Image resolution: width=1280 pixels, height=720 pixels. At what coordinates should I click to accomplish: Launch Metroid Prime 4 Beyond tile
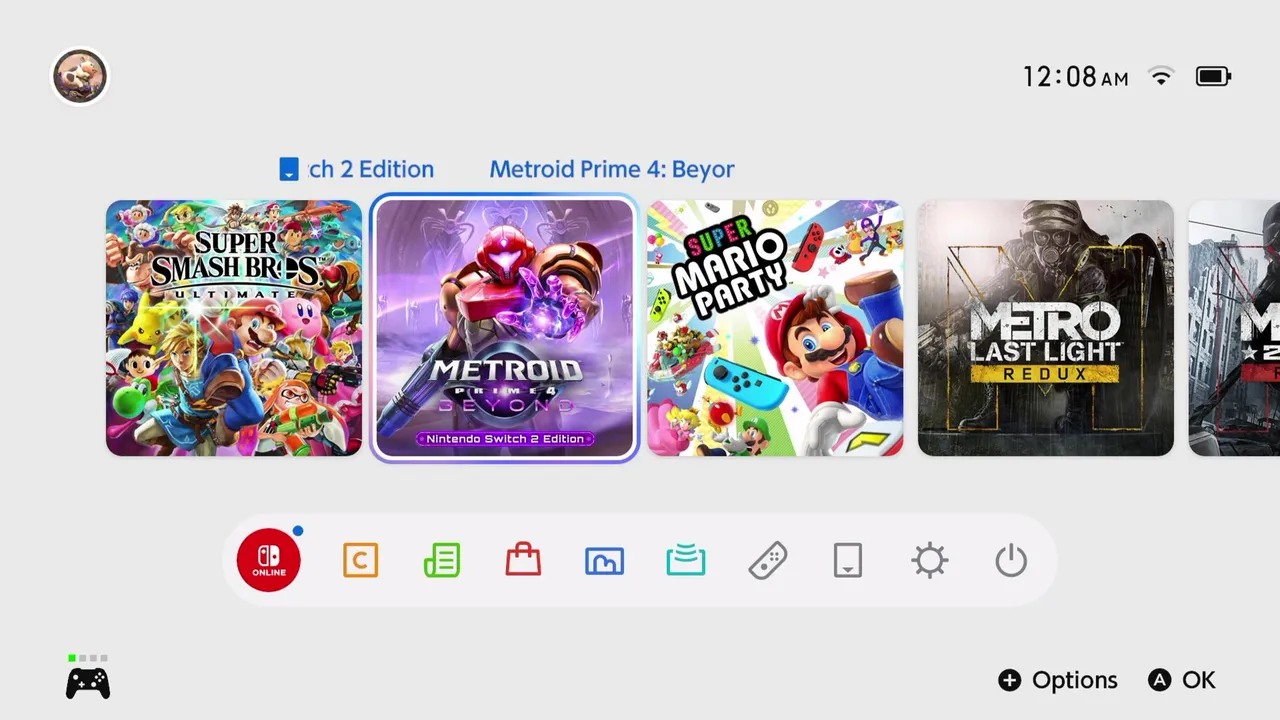coord(505,328)
